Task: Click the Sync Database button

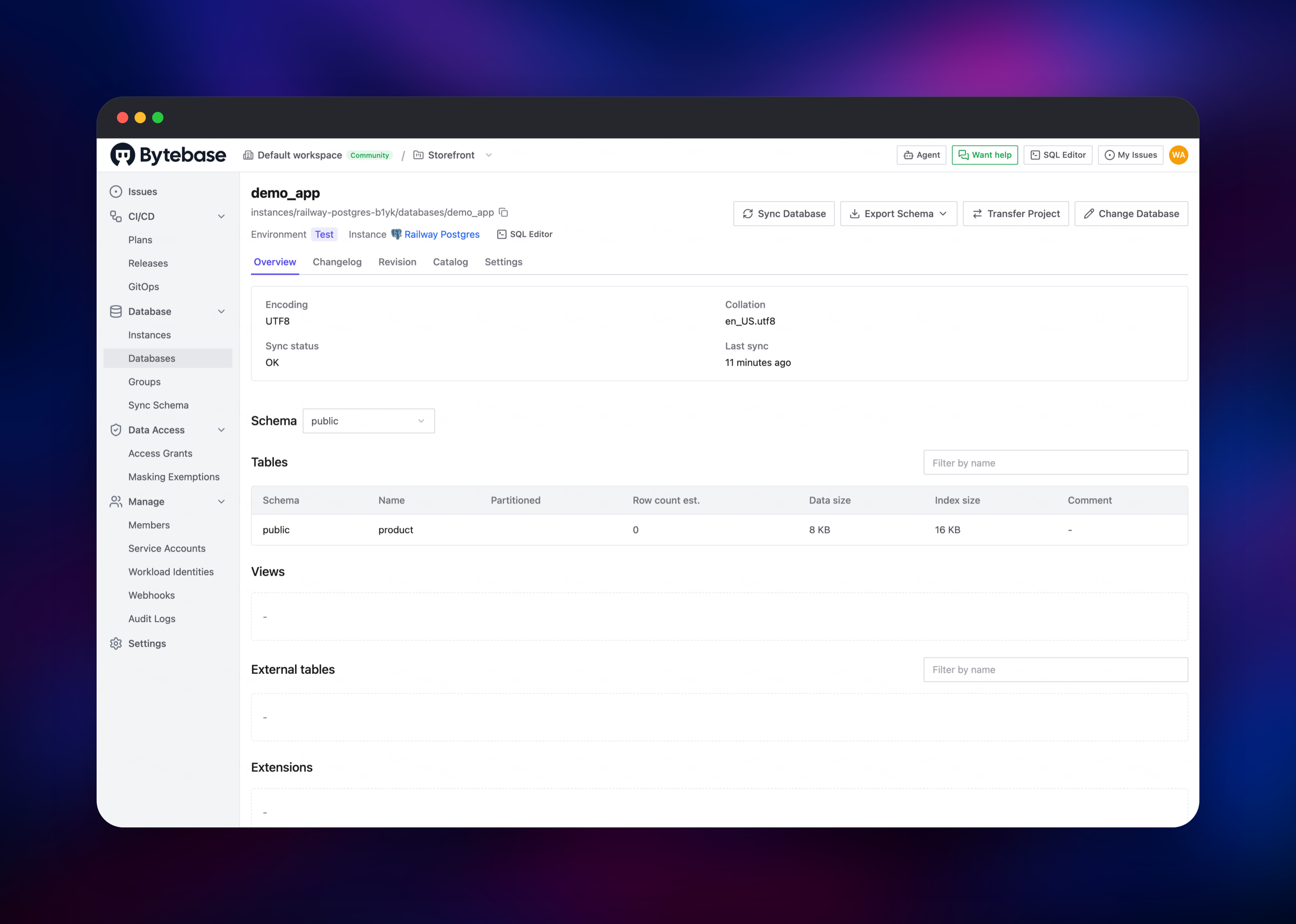Action: 784,213
